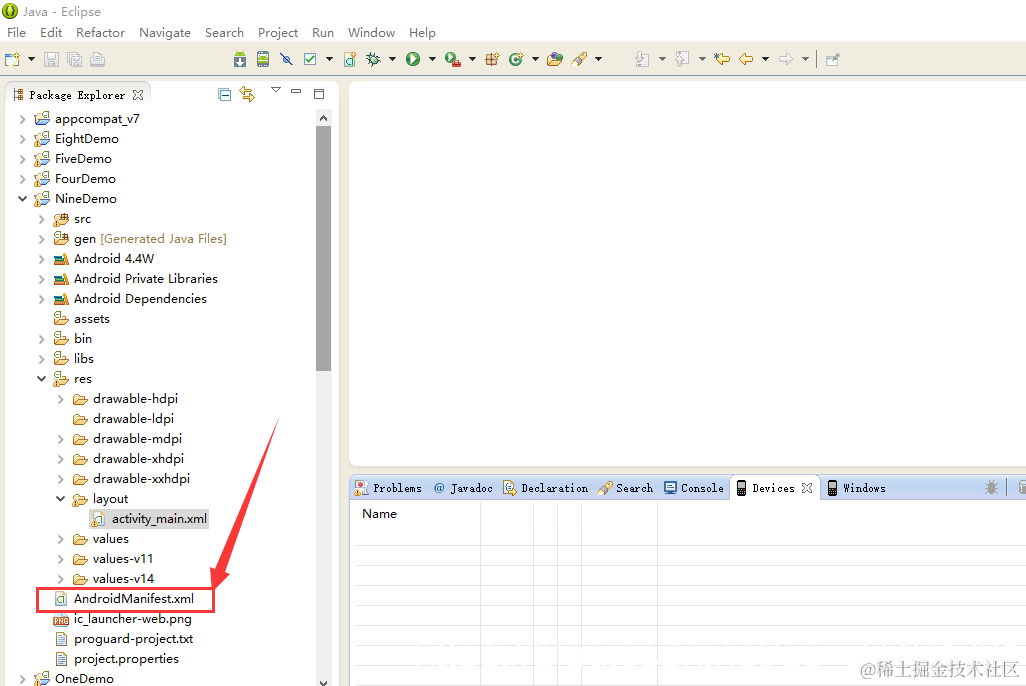
Task: Click scroll up arrow in Package Explorer
Action: tap(323, 118)
